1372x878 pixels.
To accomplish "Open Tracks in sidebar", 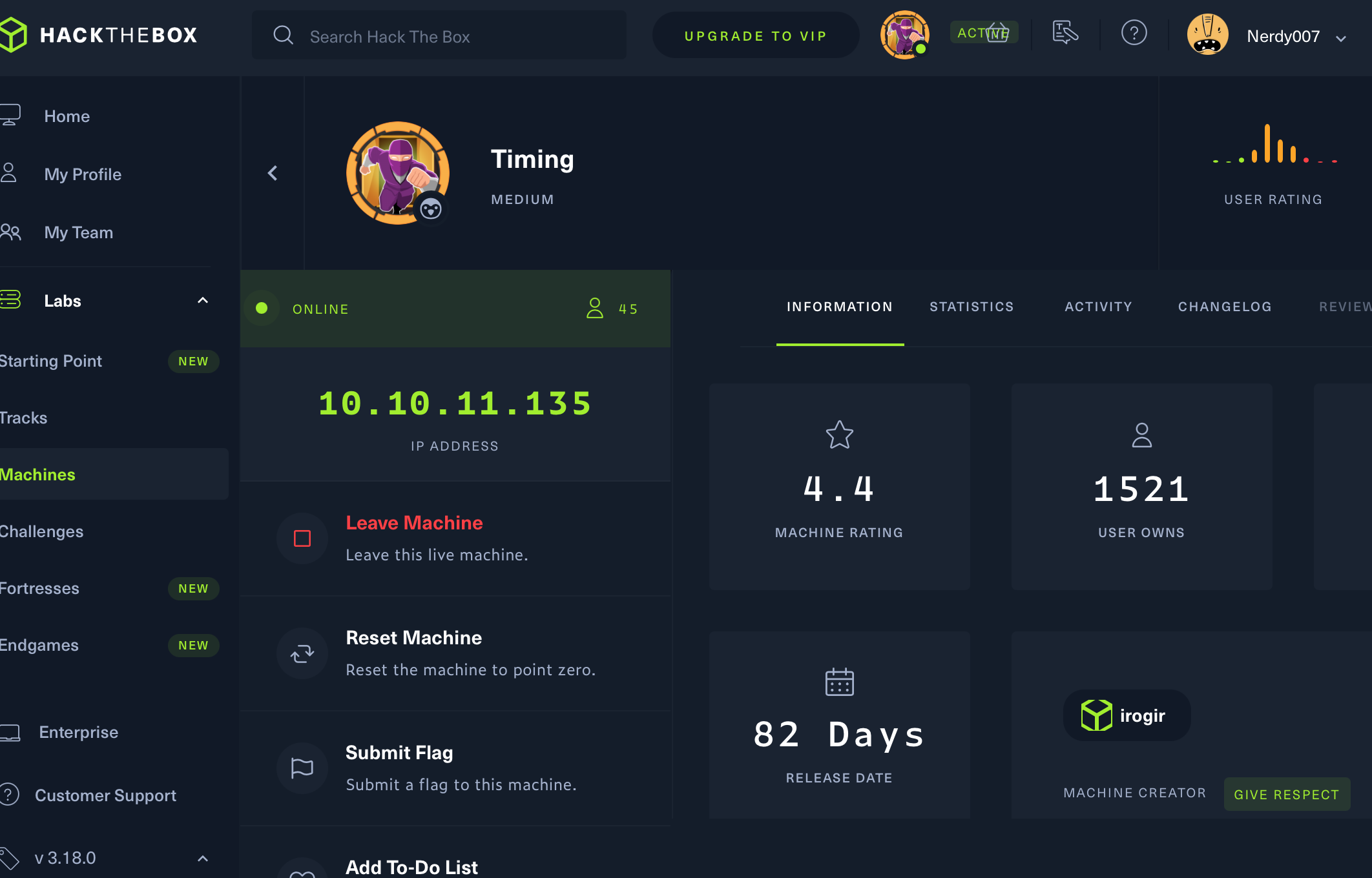I will [x=24, y=418].
